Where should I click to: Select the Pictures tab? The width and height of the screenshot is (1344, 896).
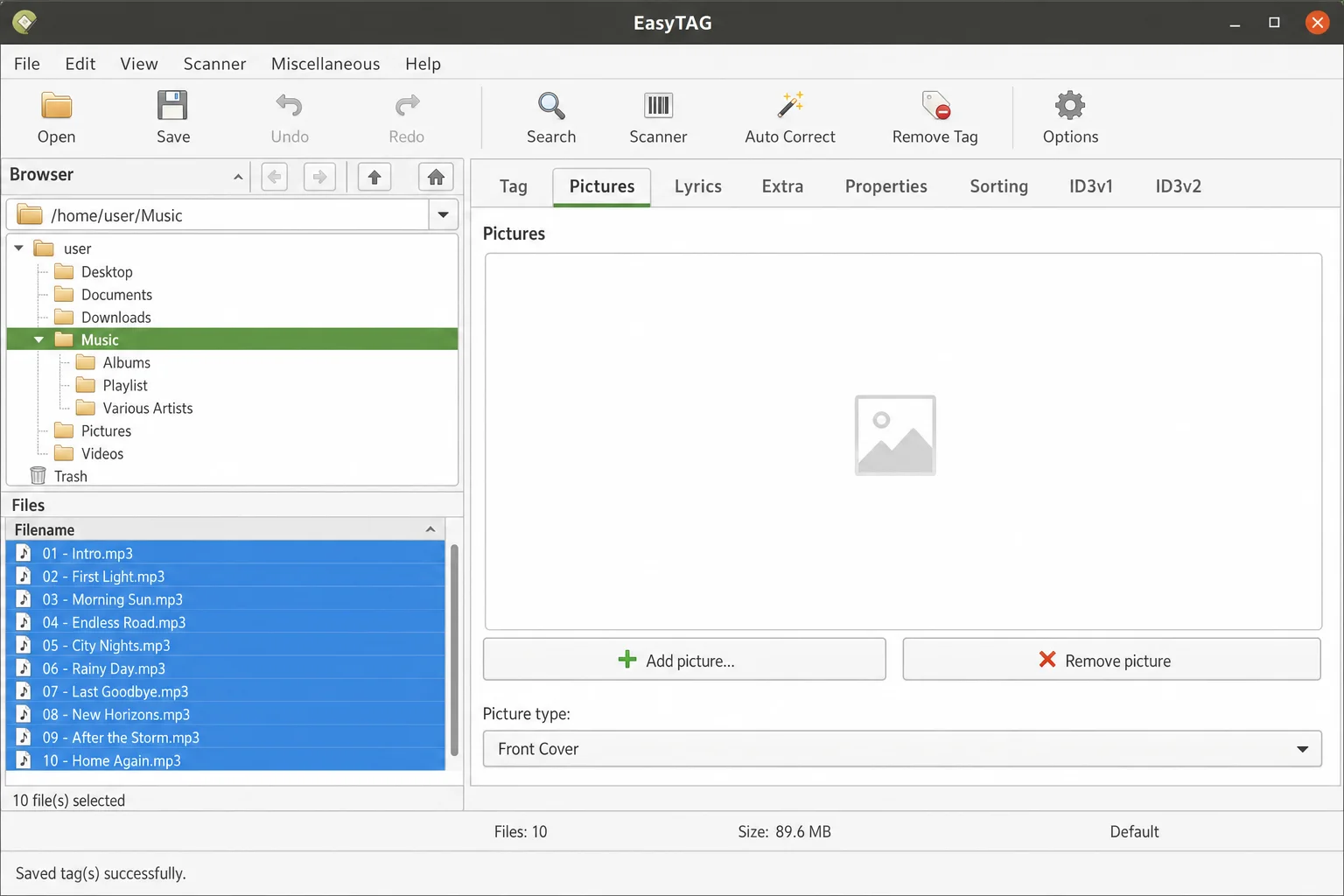[x=602, y=186]
